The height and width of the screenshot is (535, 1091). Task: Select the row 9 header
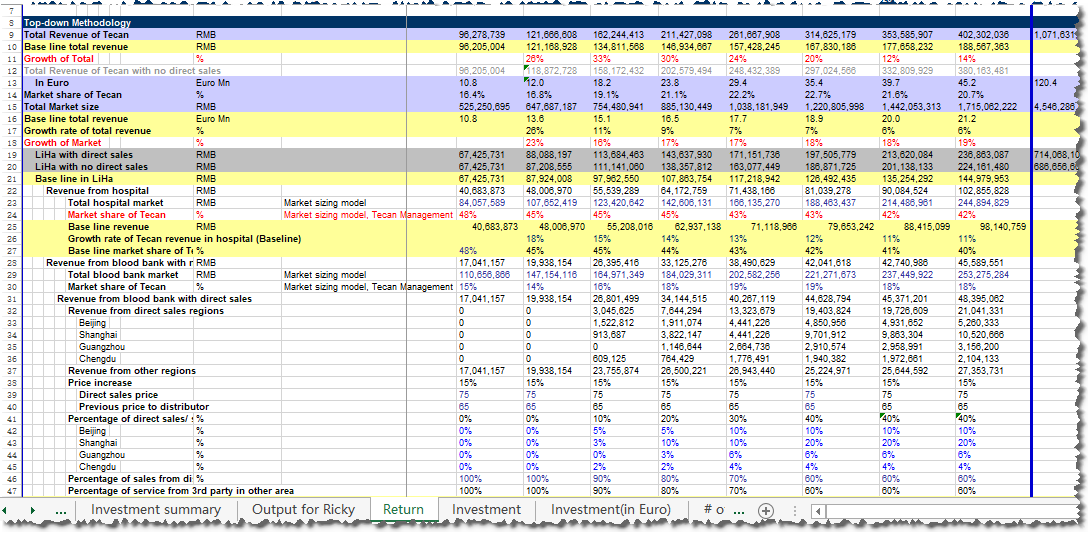point(11,35)
